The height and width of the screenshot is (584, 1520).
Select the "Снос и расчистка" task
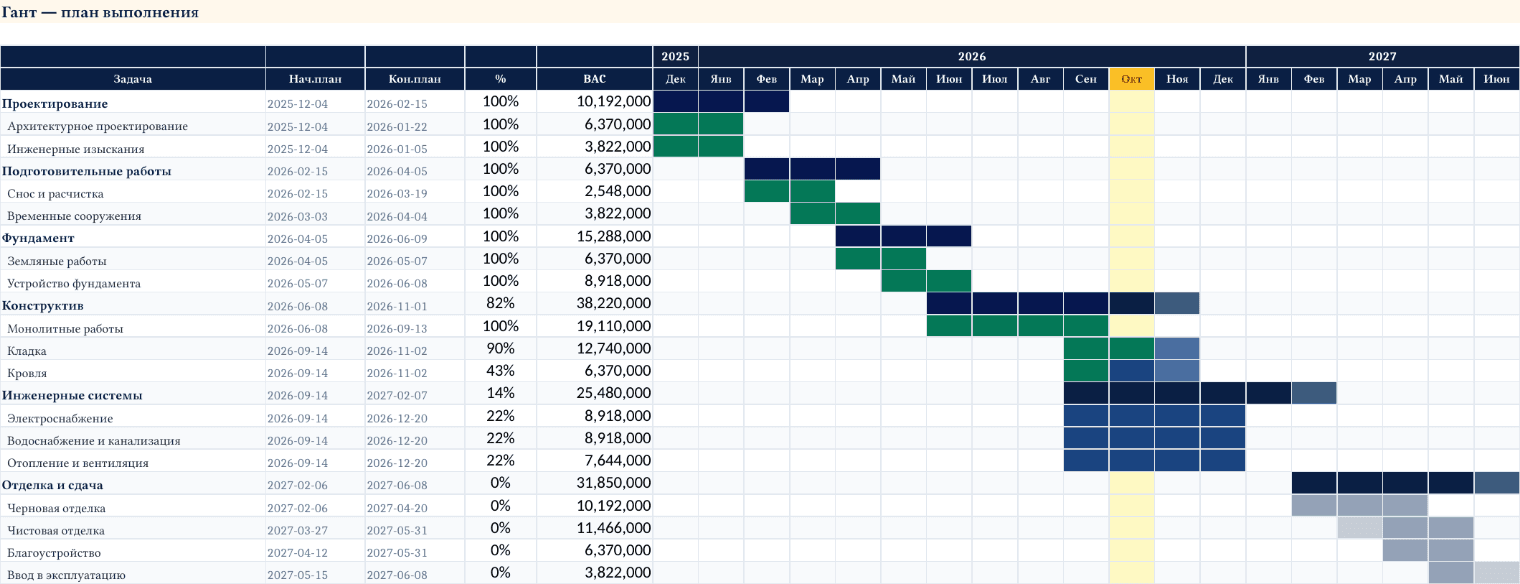pyautogui.click(x=133, y=193)
